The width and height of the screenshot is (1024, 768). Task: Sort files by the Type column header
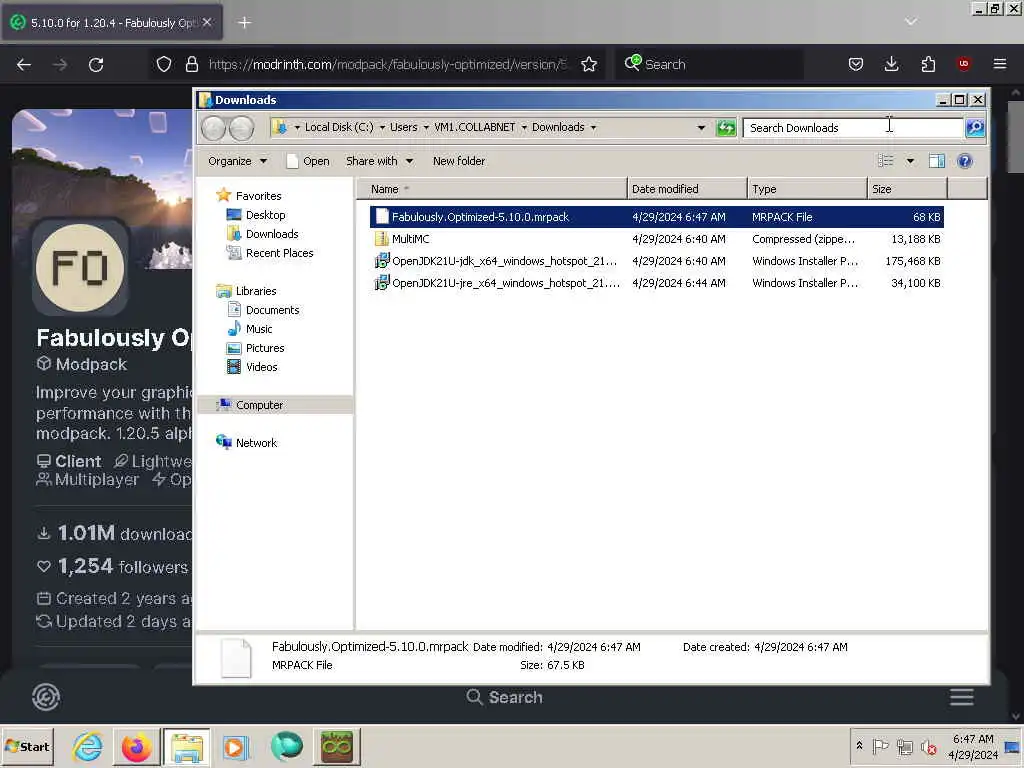point(807,189)
